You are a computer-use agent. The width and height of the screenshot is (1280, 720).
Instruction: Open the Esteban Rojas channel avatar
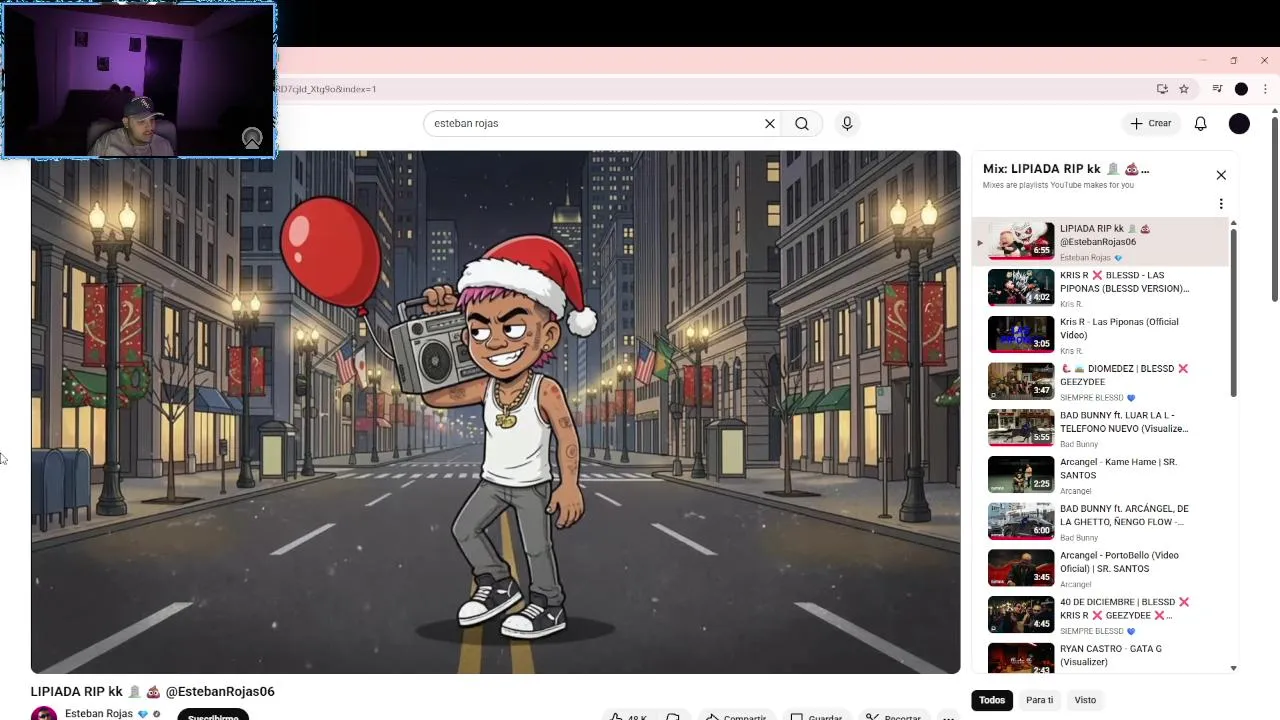point(43,714)
